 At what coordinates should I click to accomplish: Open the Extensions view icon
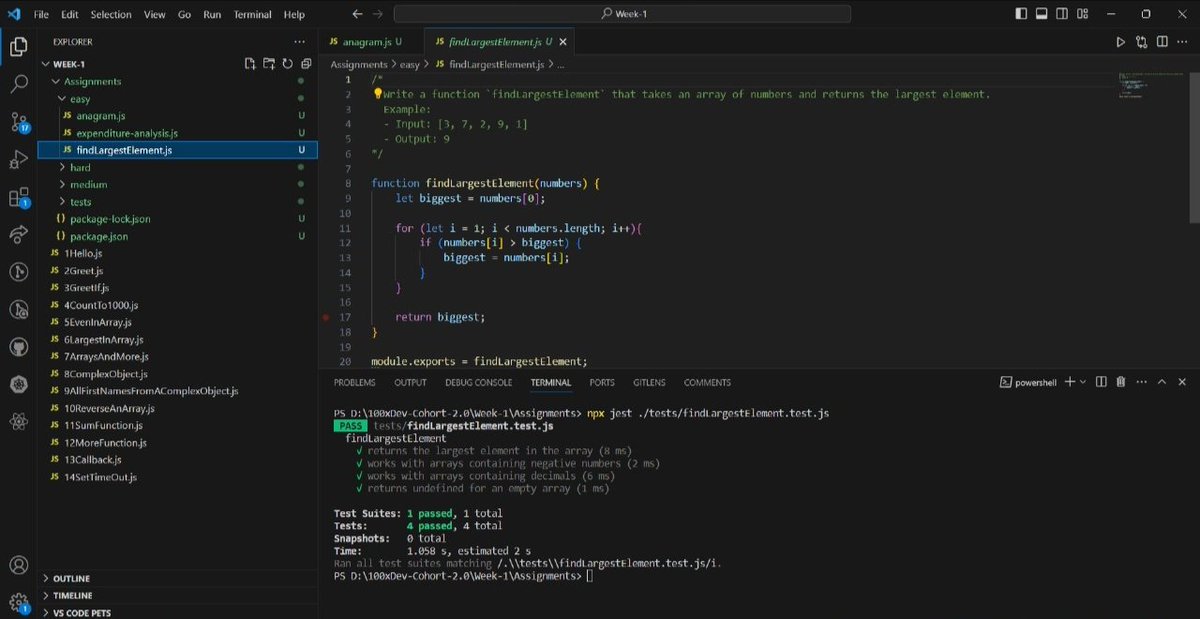click(18, 197)
